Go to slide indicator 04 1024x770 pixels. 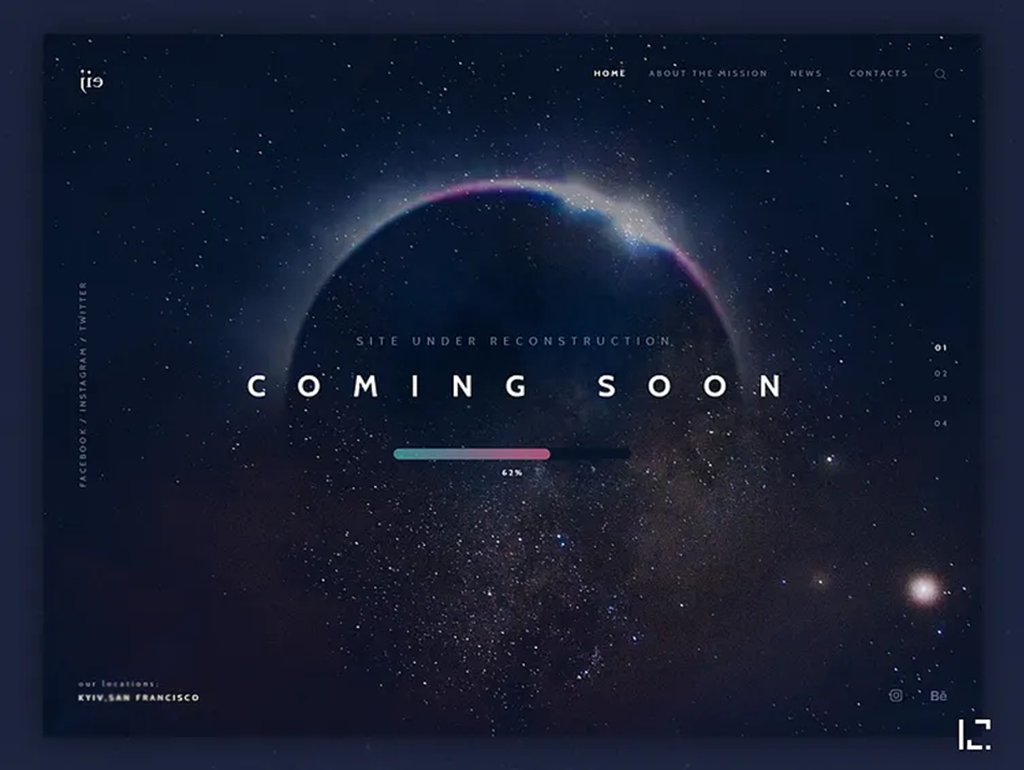(x=940, y=424)
